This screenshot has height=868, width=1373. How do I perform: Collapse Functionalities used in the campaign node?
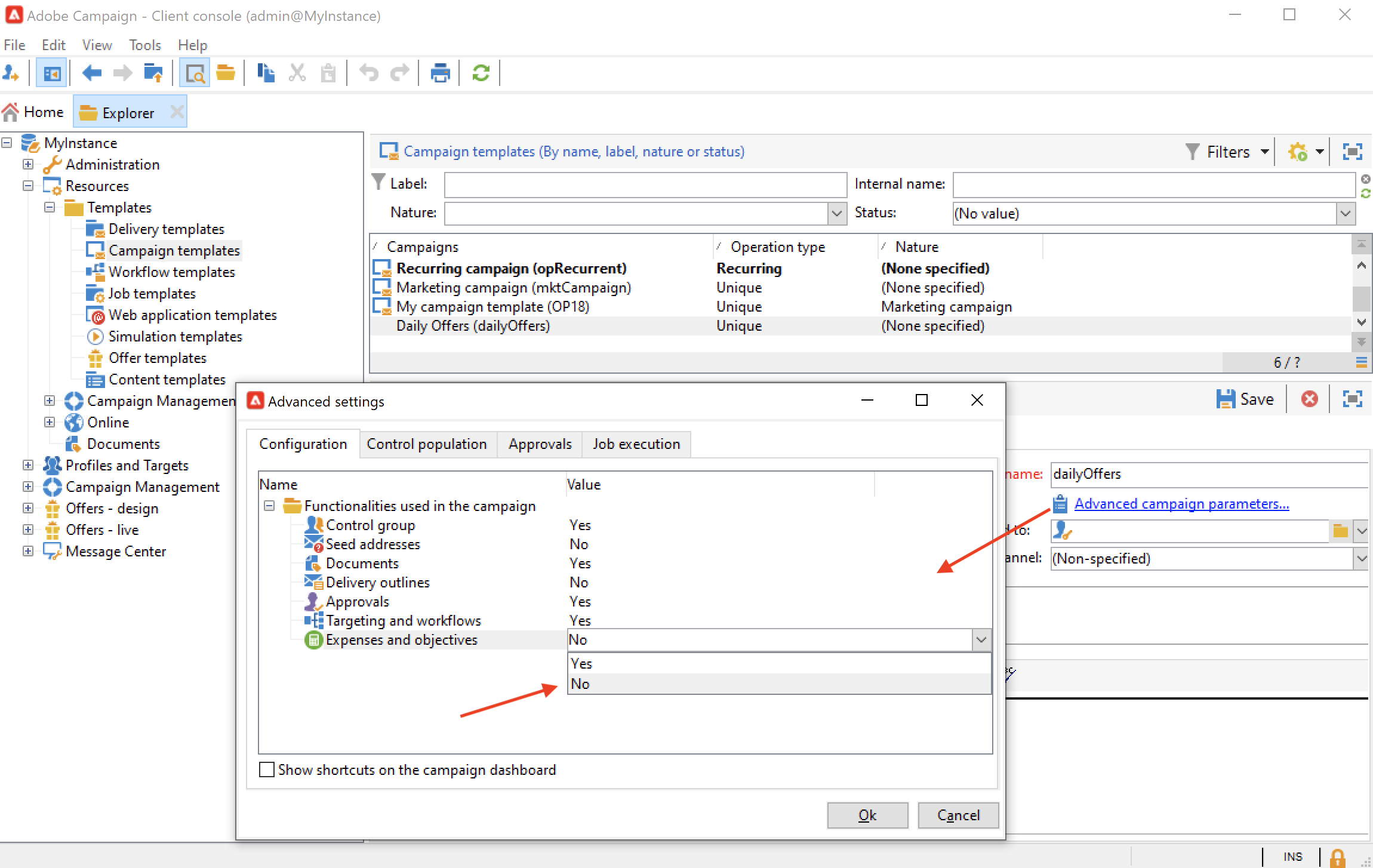point(269,506)
